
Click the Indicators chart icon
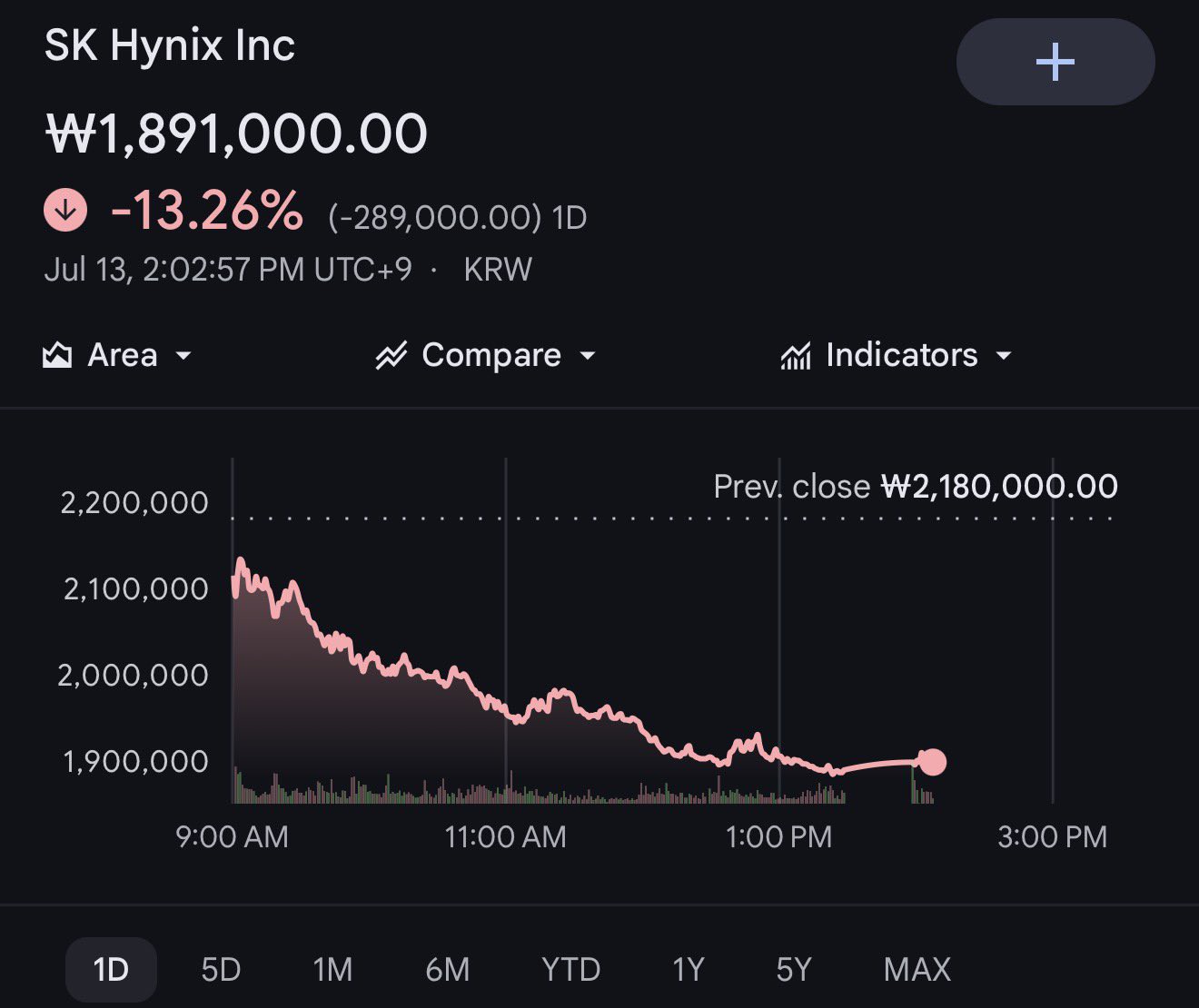pos(796,355)
